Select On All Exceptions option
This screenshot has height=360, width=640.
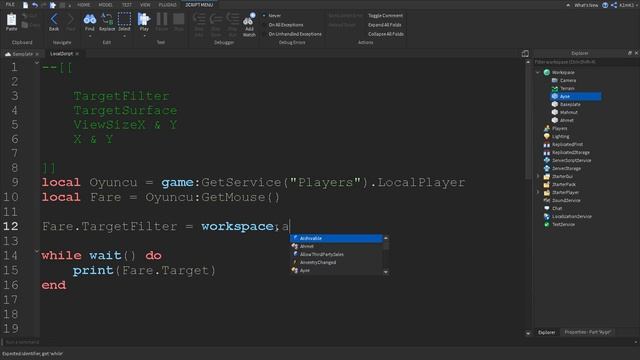(x=286, y=25)
